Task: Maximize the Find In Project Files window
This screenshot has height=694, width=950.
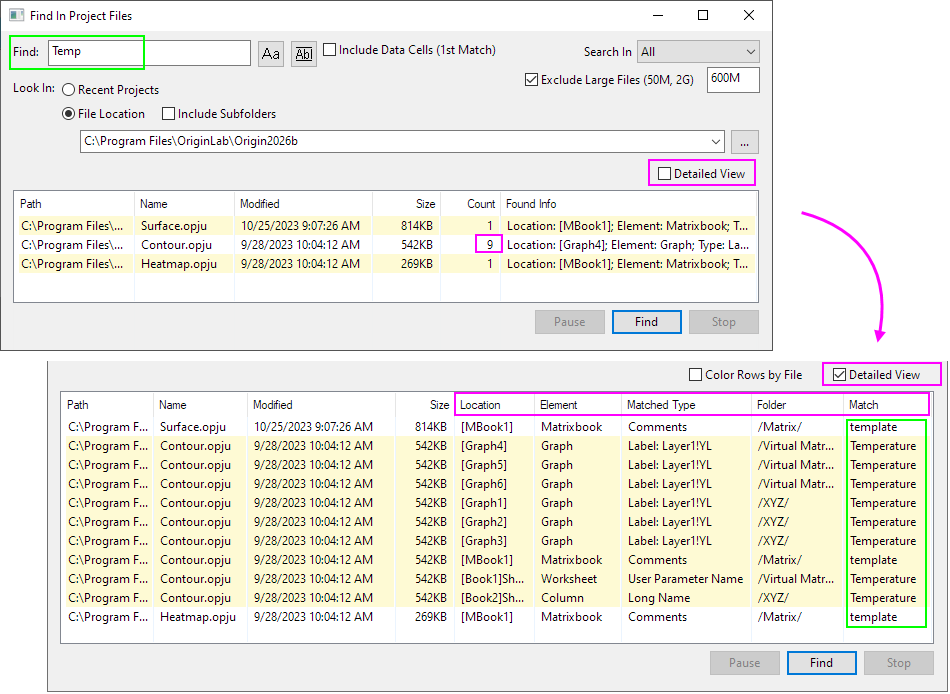Action: click(703, 15)
